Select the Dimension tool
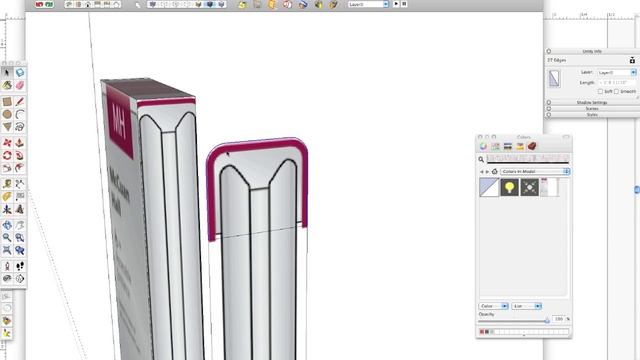 (20, 184)
